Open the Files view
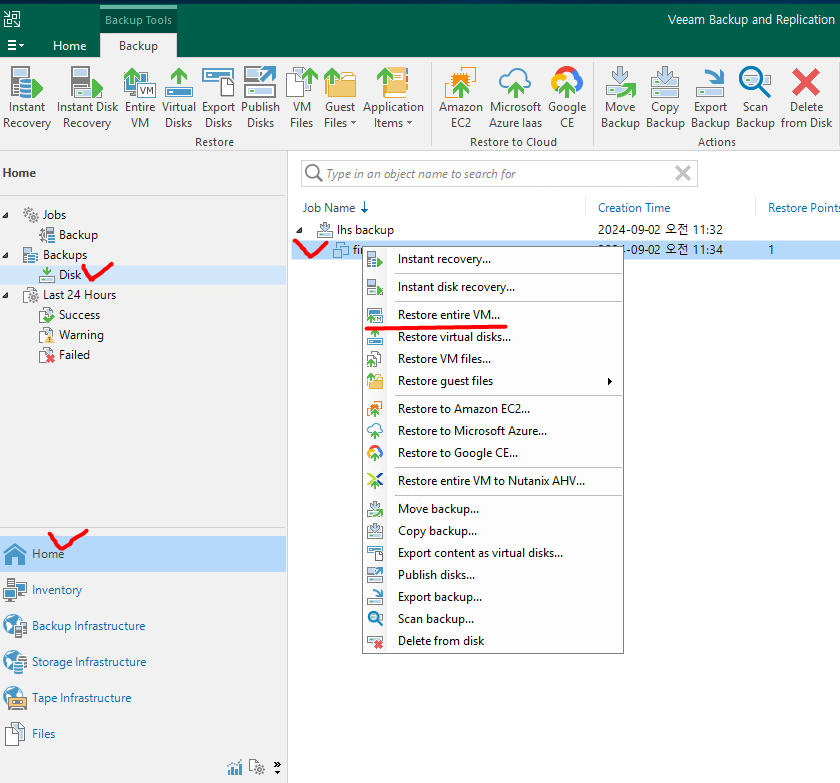The width and height of the screenshot is (840, 783). coord(142,734)
